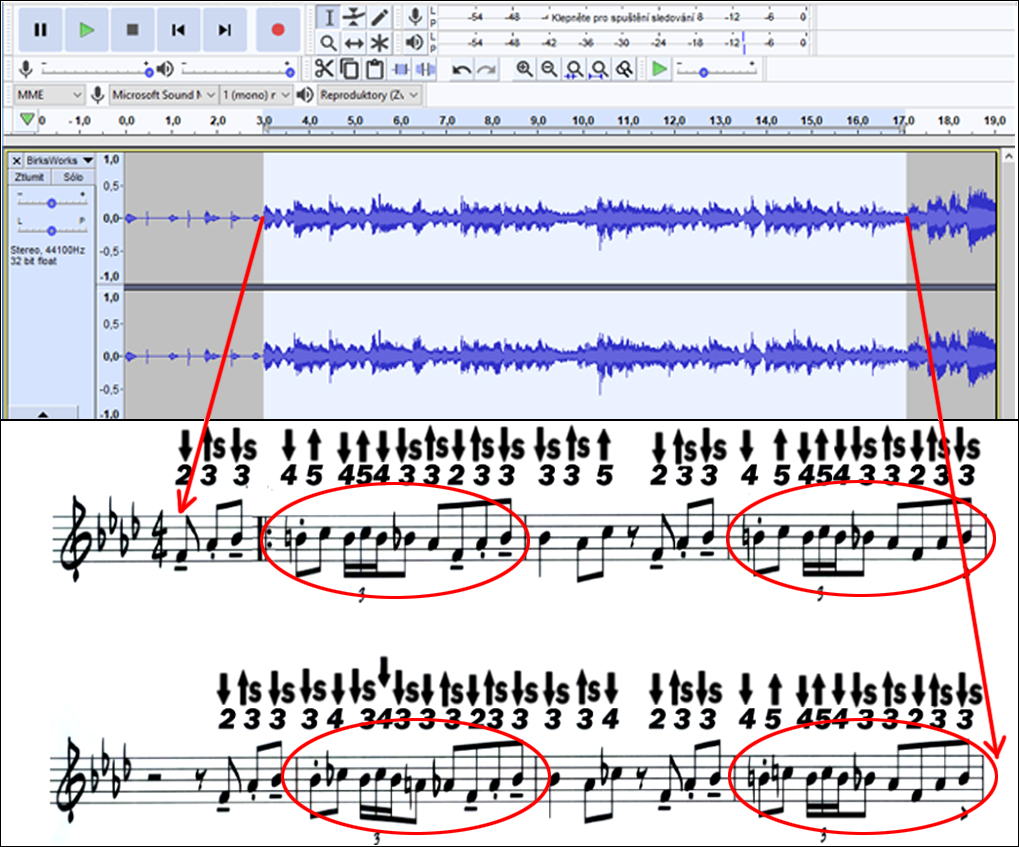Click the Paste clipboard icon
1019x847 pixels.
pos(374,69)
